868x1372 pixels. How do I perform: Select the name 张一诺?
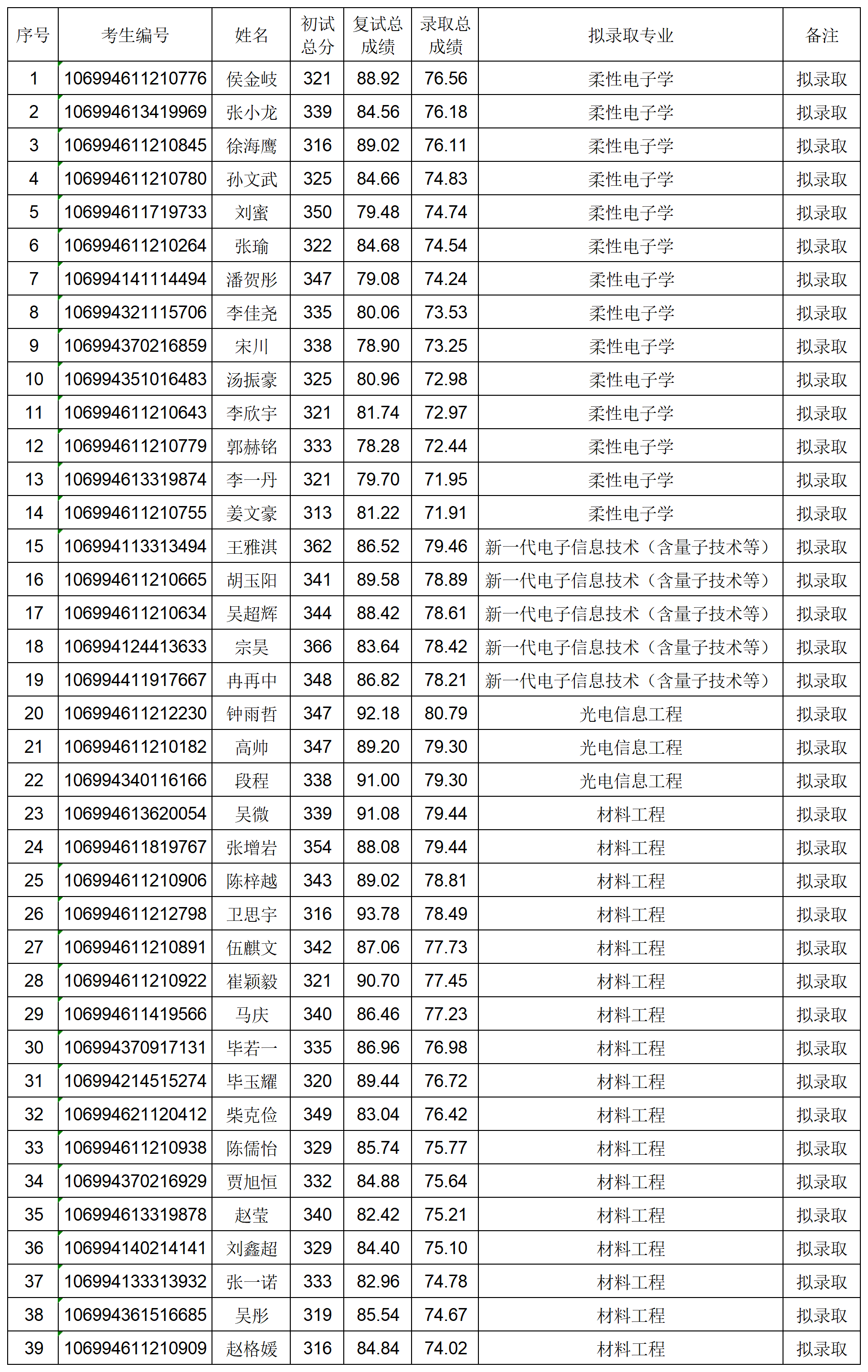coord(251,1281)
